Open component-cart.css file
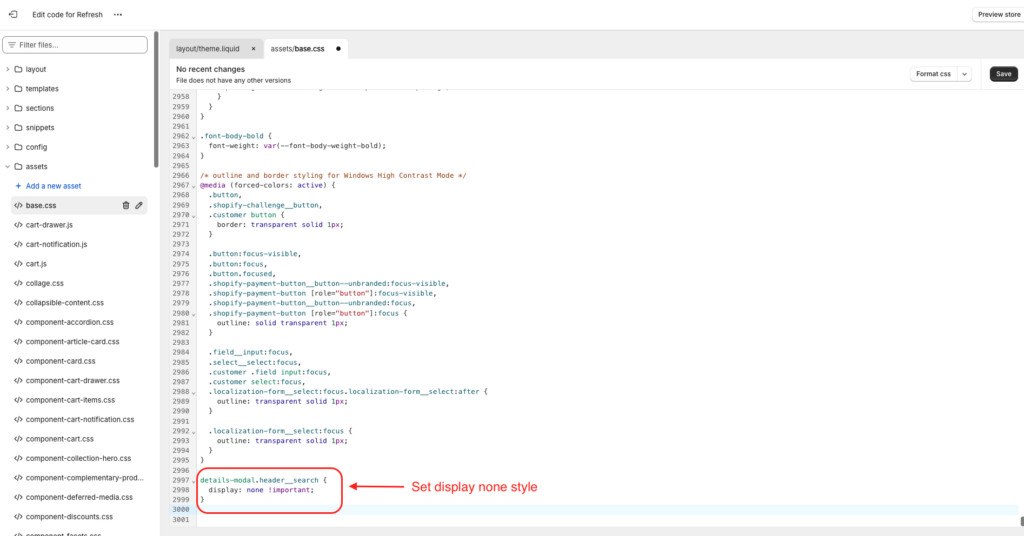Image resolution: width=1024 pixels, height=536 pixels. [59, 439]
